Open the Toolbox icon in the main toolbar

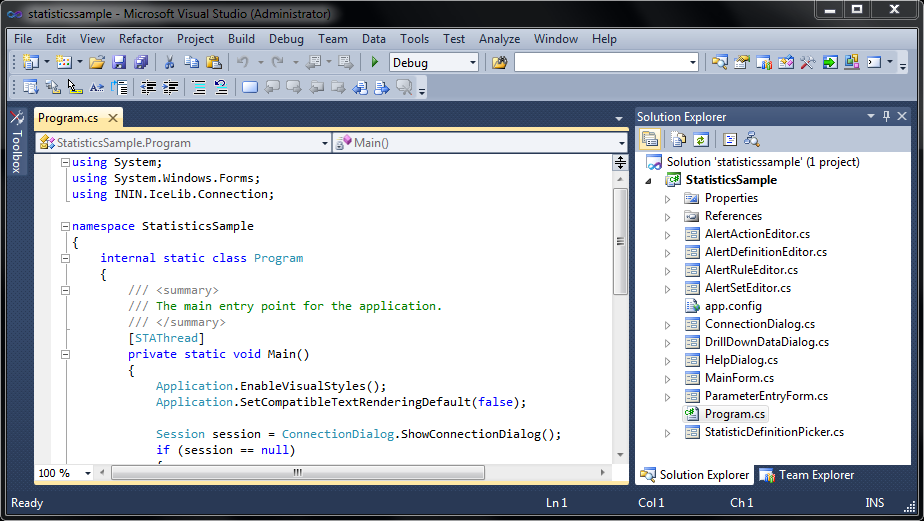(x=808, y=62)
